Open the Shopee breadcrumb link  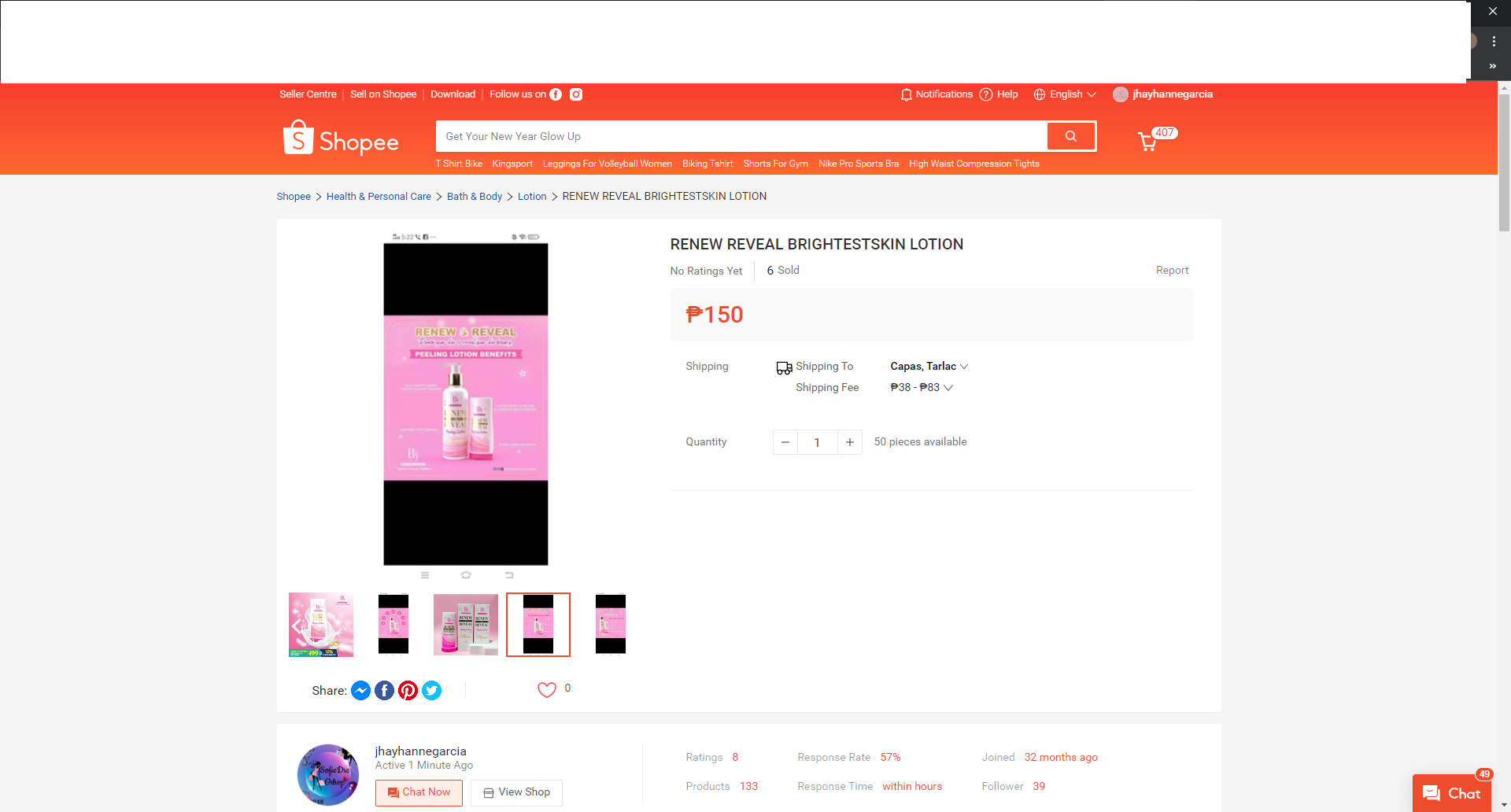pos(294,197)
